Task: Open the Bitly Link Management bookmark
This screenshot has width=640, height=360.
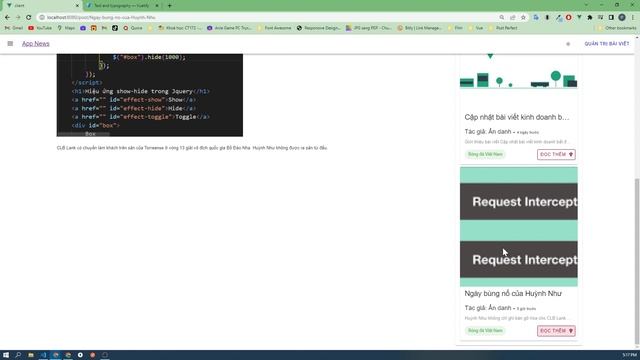Action: [420, 28]
